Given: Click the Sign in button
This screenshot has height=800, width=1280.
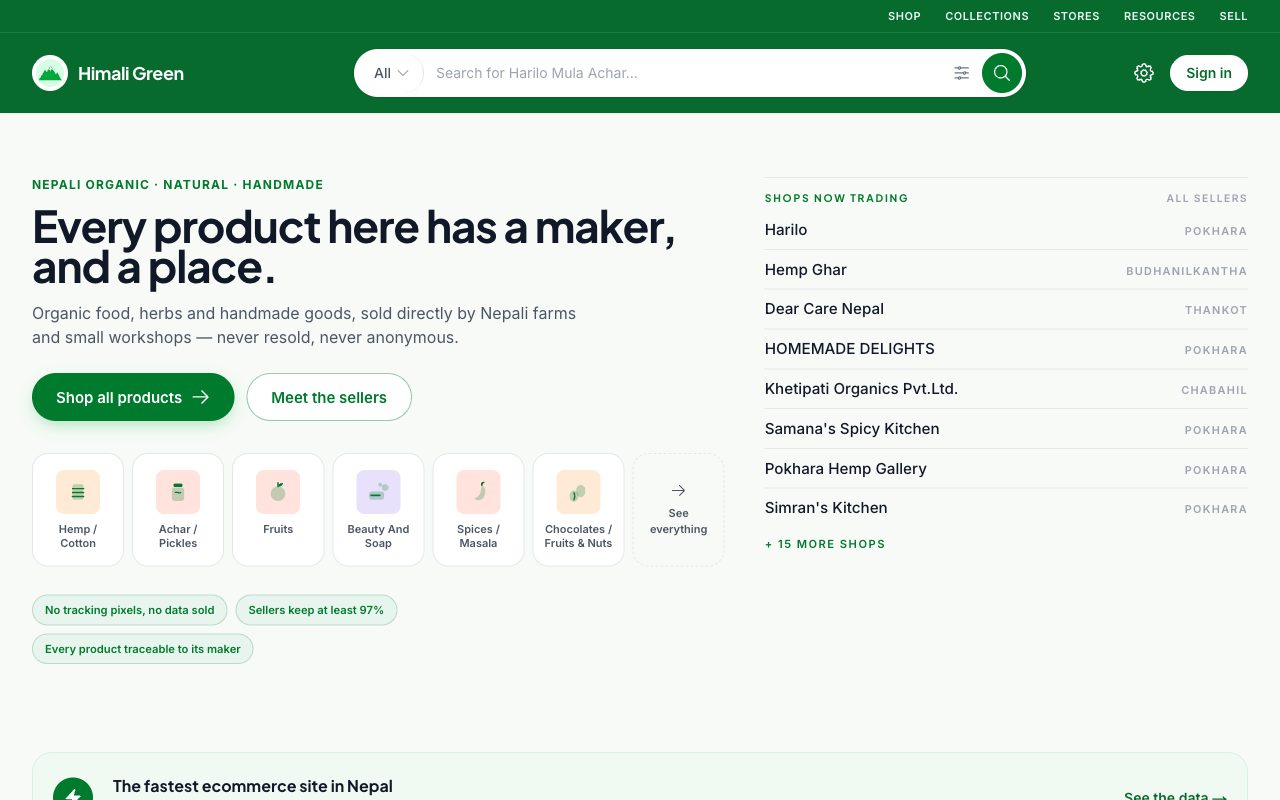Looking at the screenshot, I should click(1209, 73).
